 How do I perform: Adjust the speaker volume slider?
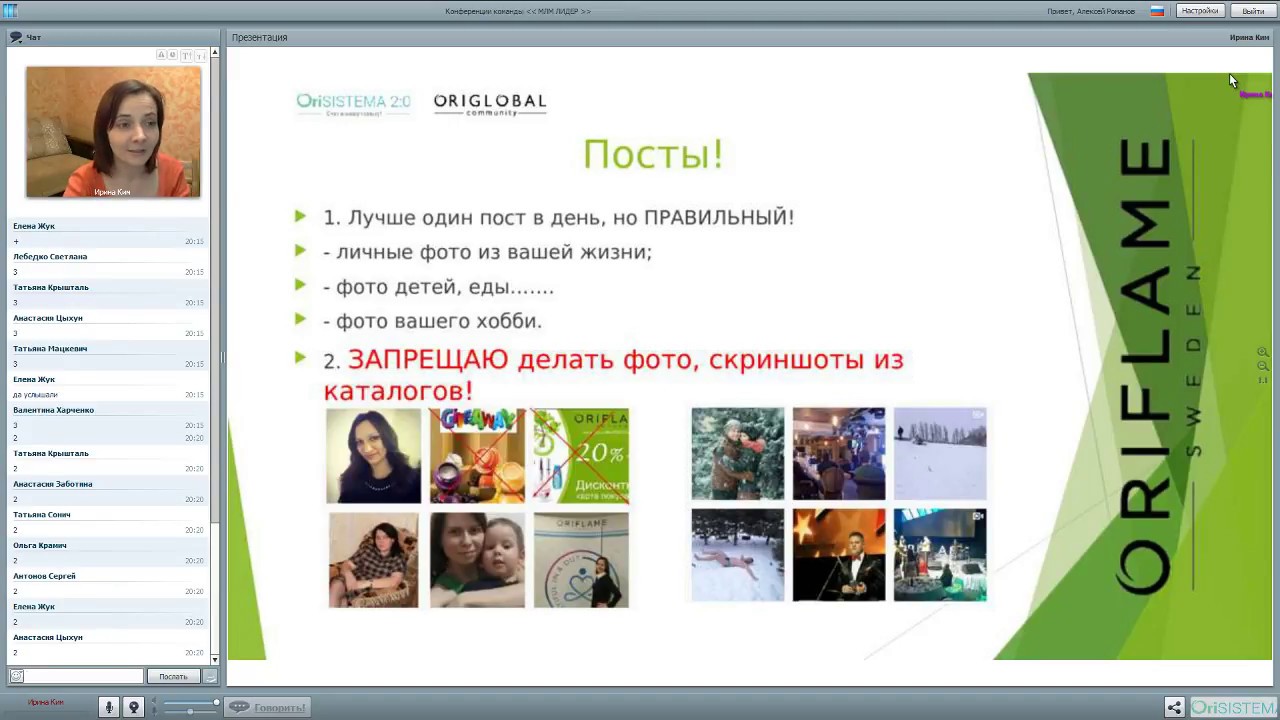point(189,703)
